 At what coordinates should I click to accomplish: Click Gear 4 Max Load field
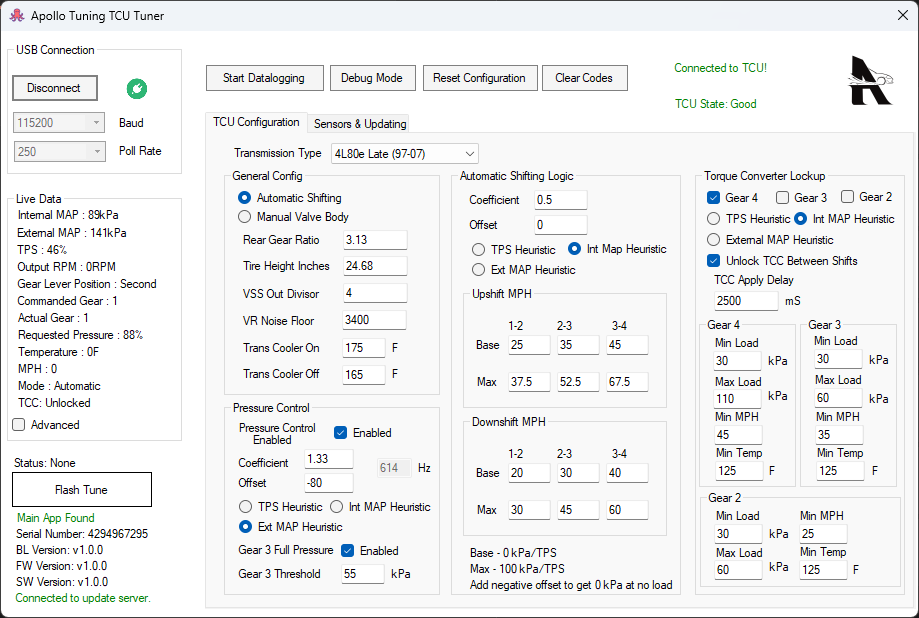738,399
